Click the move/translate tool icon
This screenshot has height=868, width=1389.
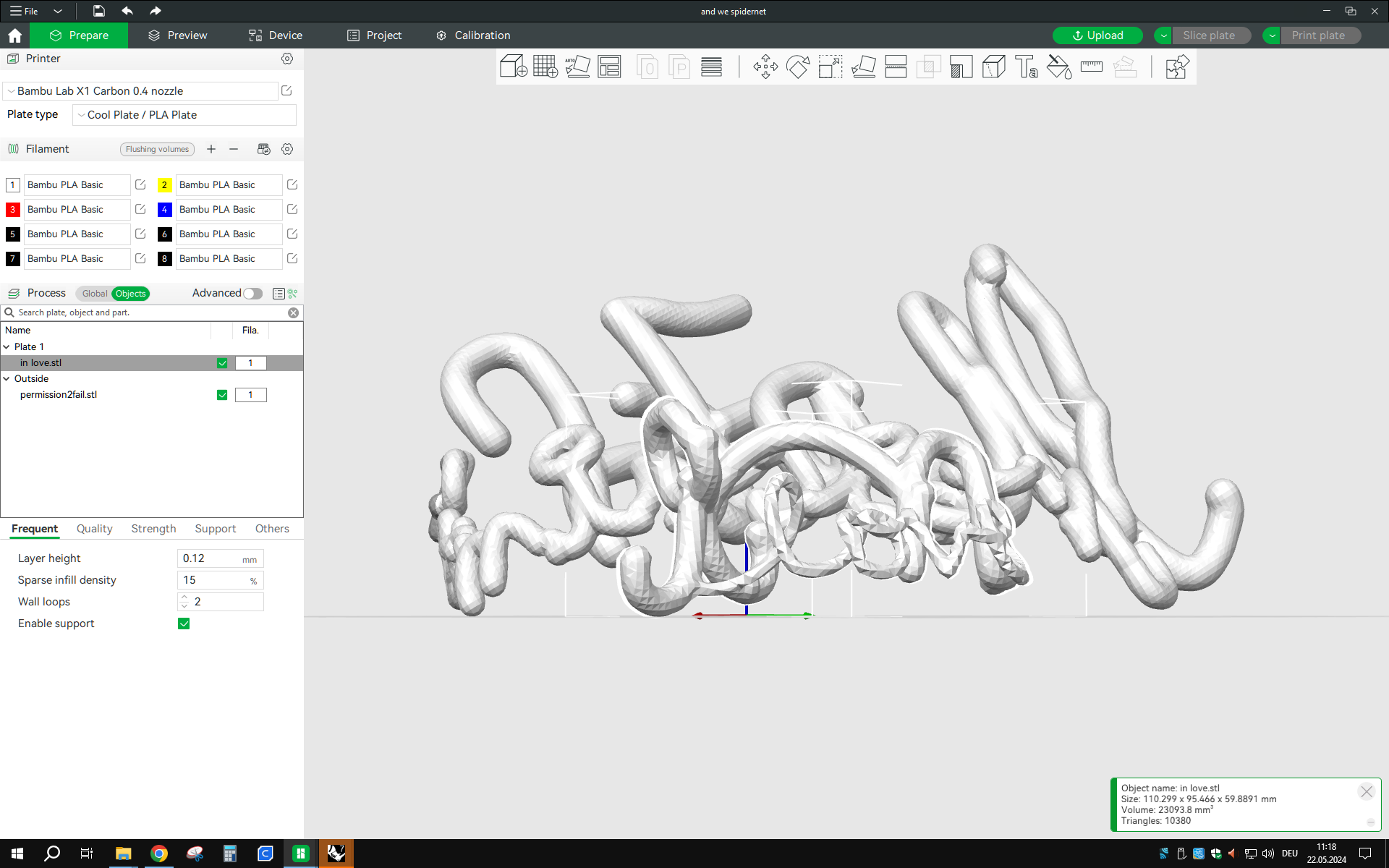click(765, 67)
